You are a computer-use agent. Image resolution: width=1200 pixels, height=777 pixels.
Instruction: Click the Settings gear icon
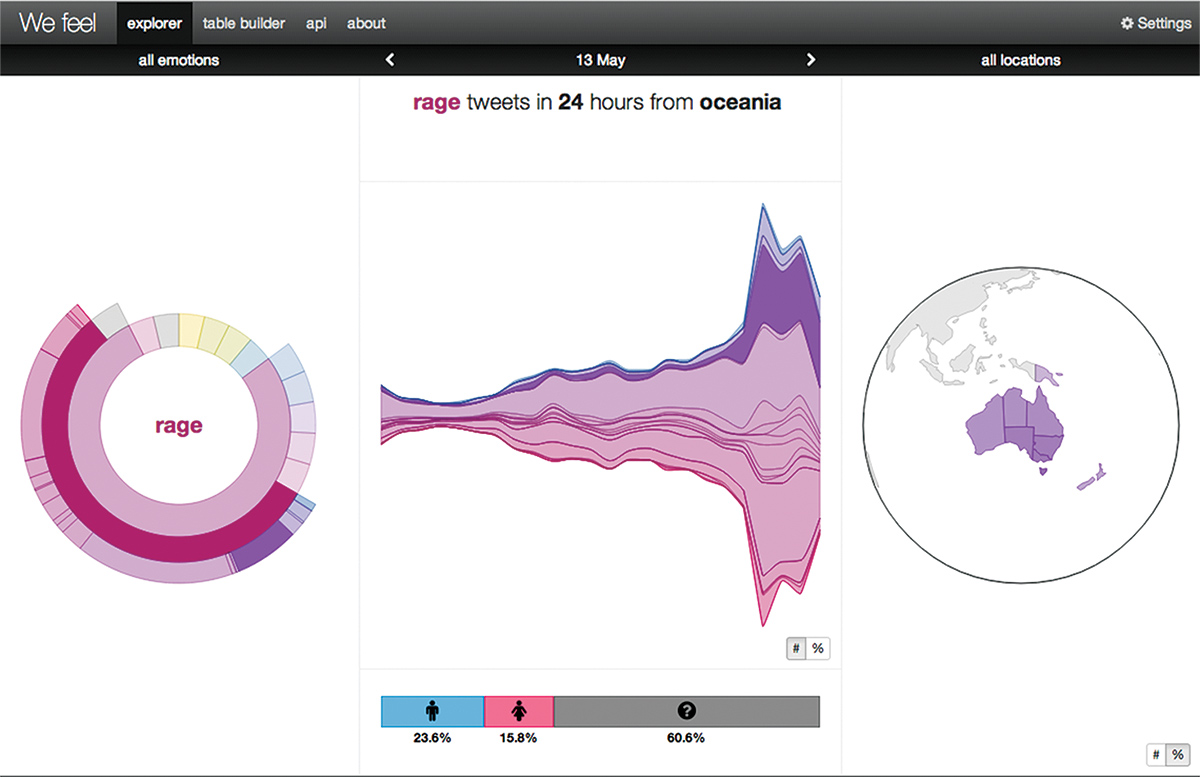[1127, 23]
